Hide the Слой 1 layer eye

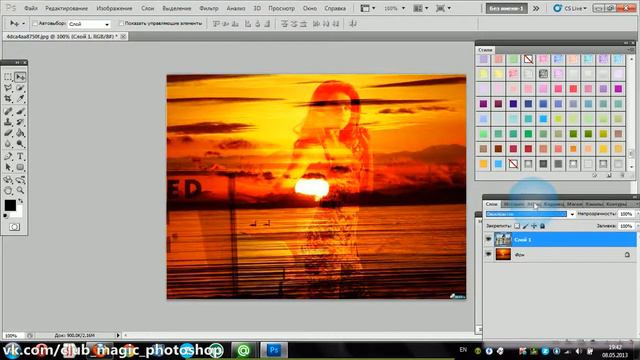coord(488,240)
